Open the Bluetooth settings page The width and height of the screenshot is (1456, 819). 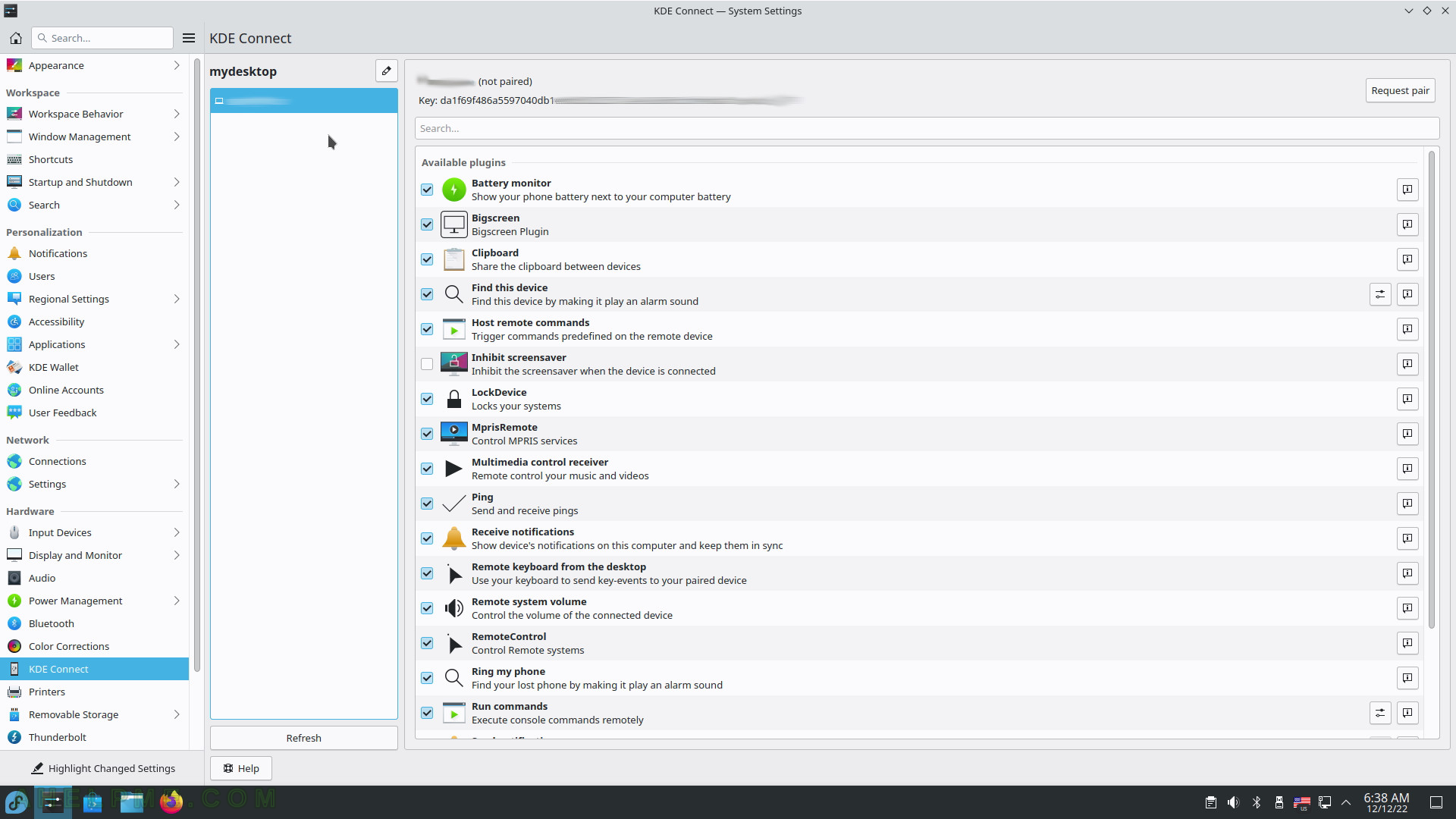point(94,623)
